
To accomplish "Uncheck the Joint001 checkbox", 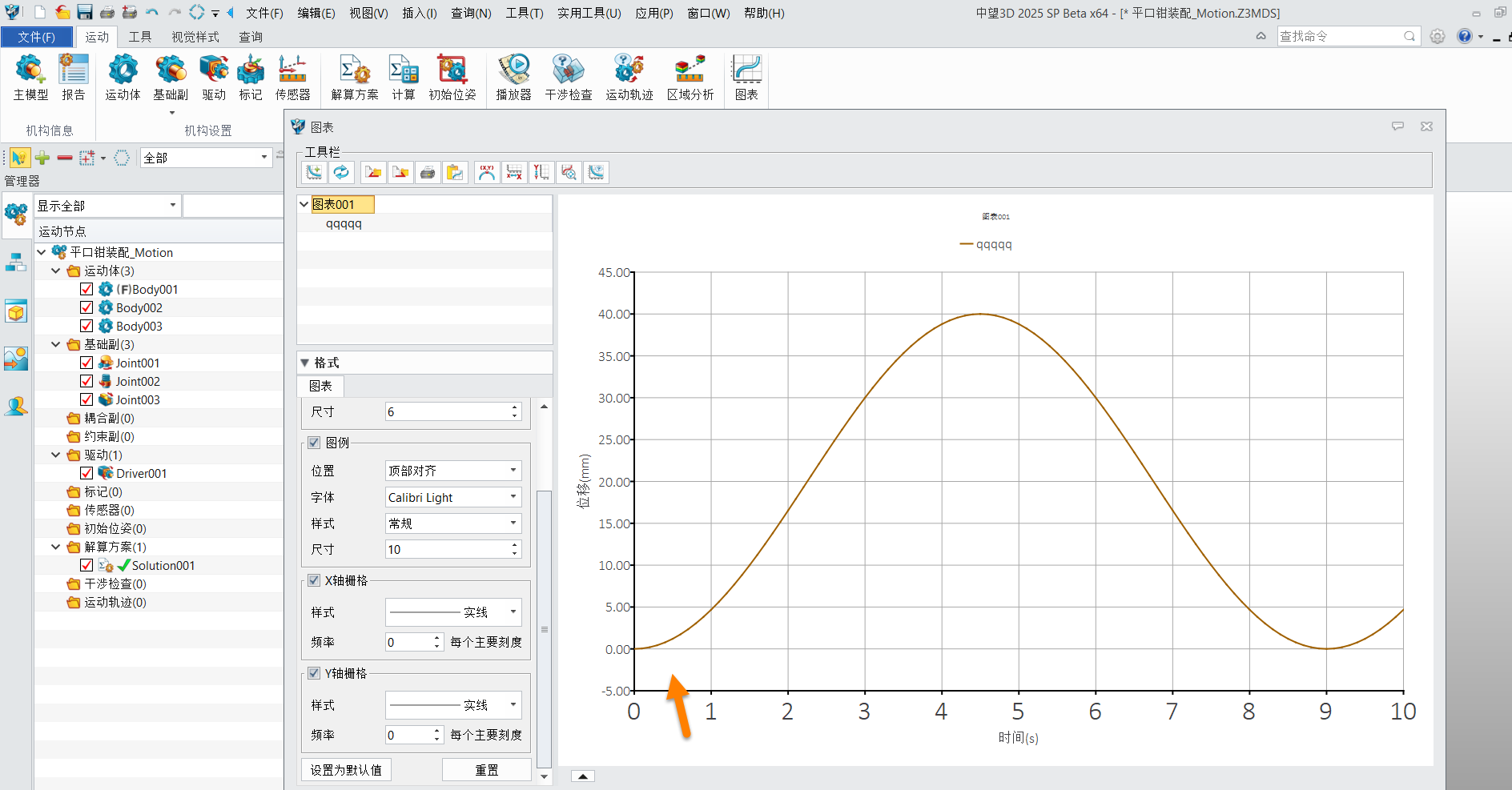I will click(86, 363).
